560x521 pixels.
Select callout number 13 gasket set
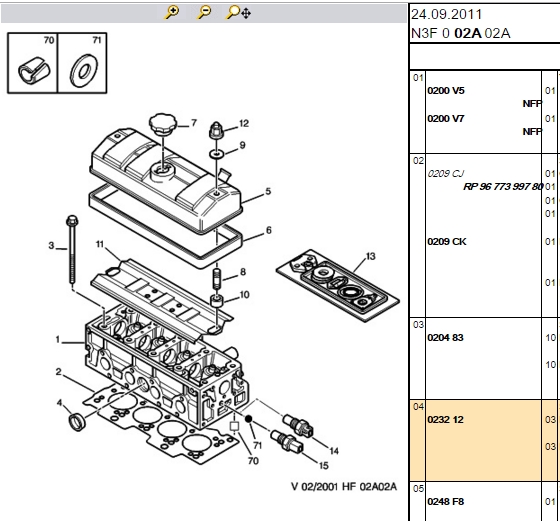click(x=371, y=256)
